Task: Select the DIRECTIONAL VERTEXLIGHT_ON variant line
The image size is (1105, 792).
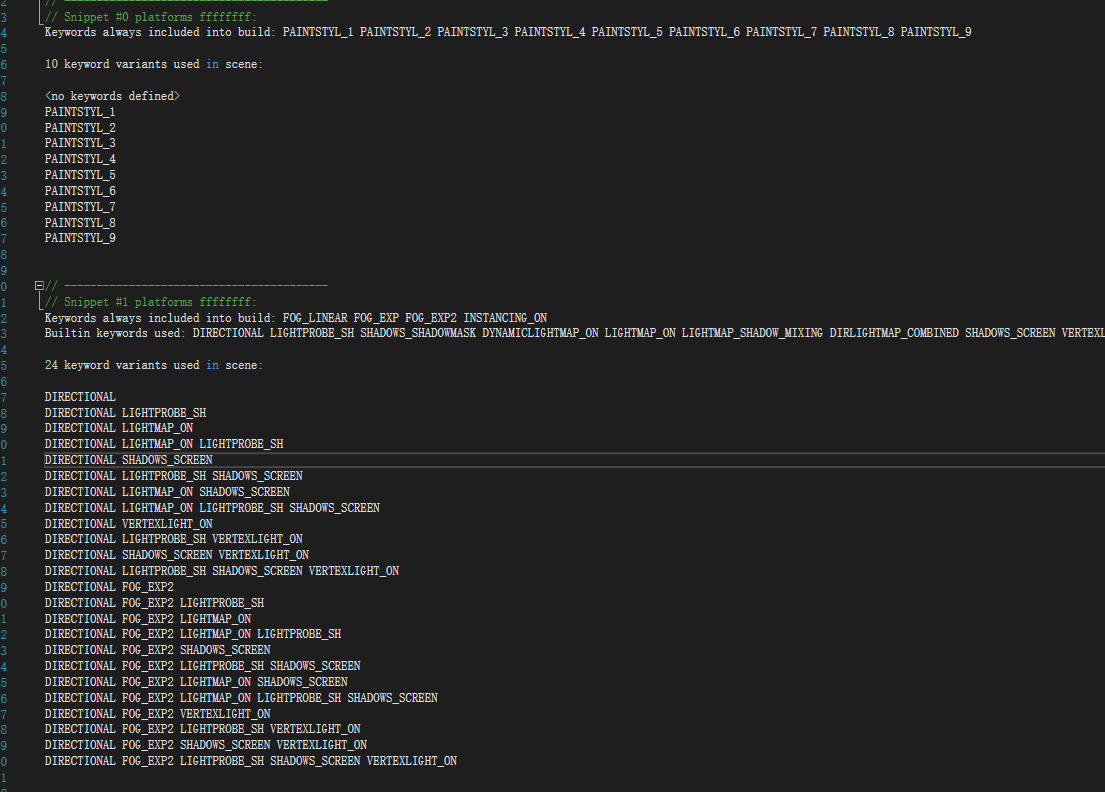Action: (130, 523)
